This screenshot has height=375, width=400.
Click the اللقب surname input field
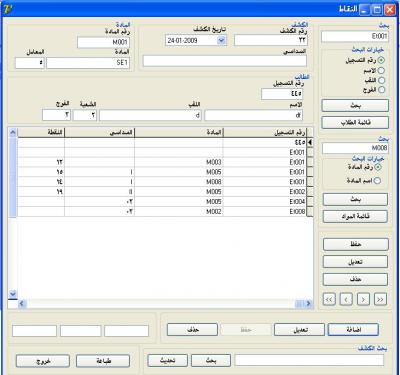pyautogui.click(x=150, y=115)
